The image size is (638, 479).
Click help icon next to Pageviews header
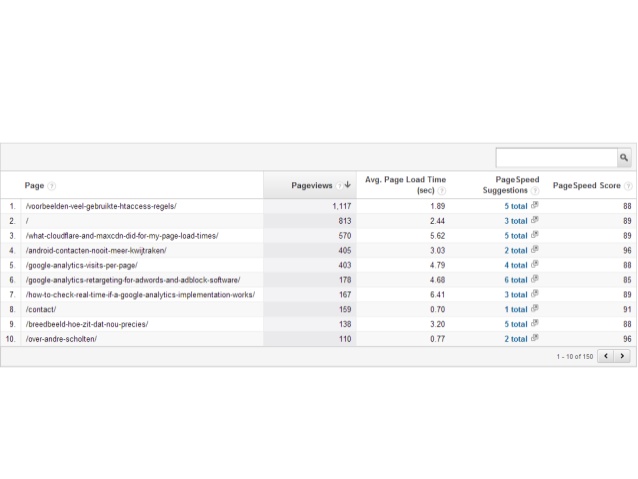click(339, 185)
